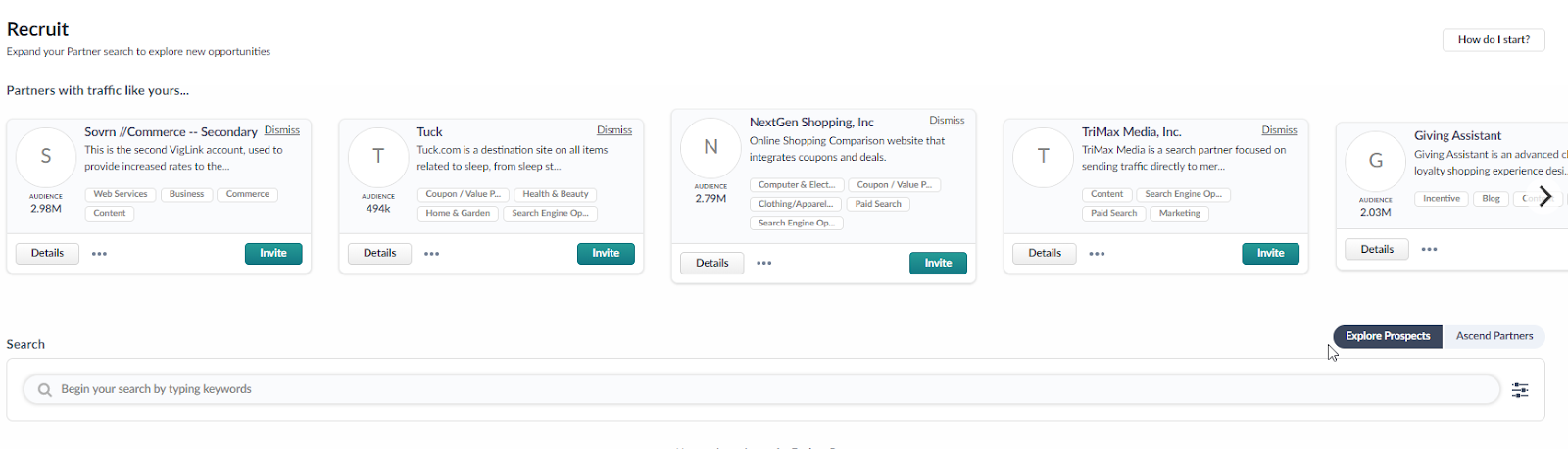
Task: Click the Giving Assistant title
Action: click(x=1457, y=136)
